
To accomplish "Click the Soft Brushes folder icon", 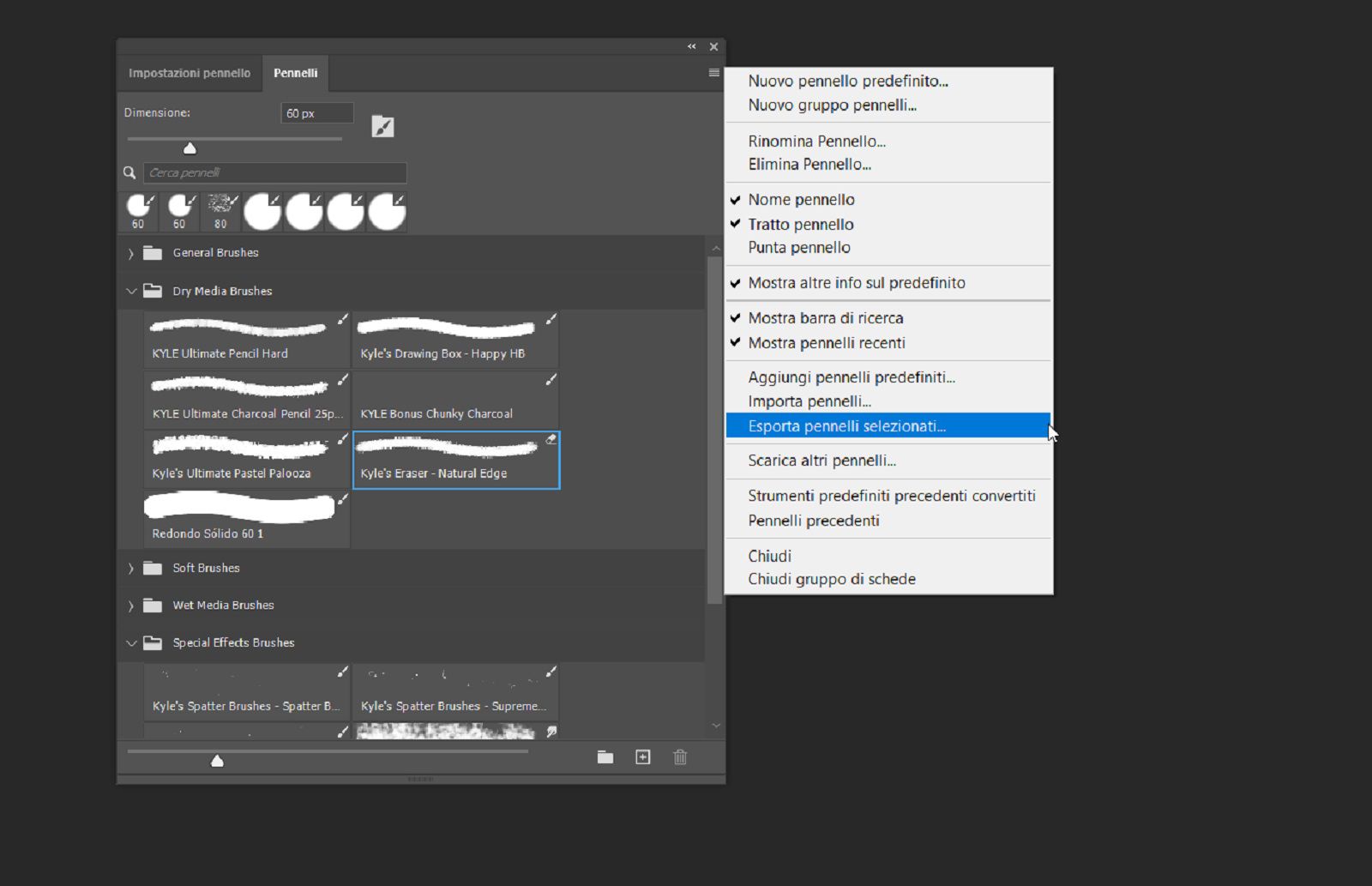I will point(153,568).
